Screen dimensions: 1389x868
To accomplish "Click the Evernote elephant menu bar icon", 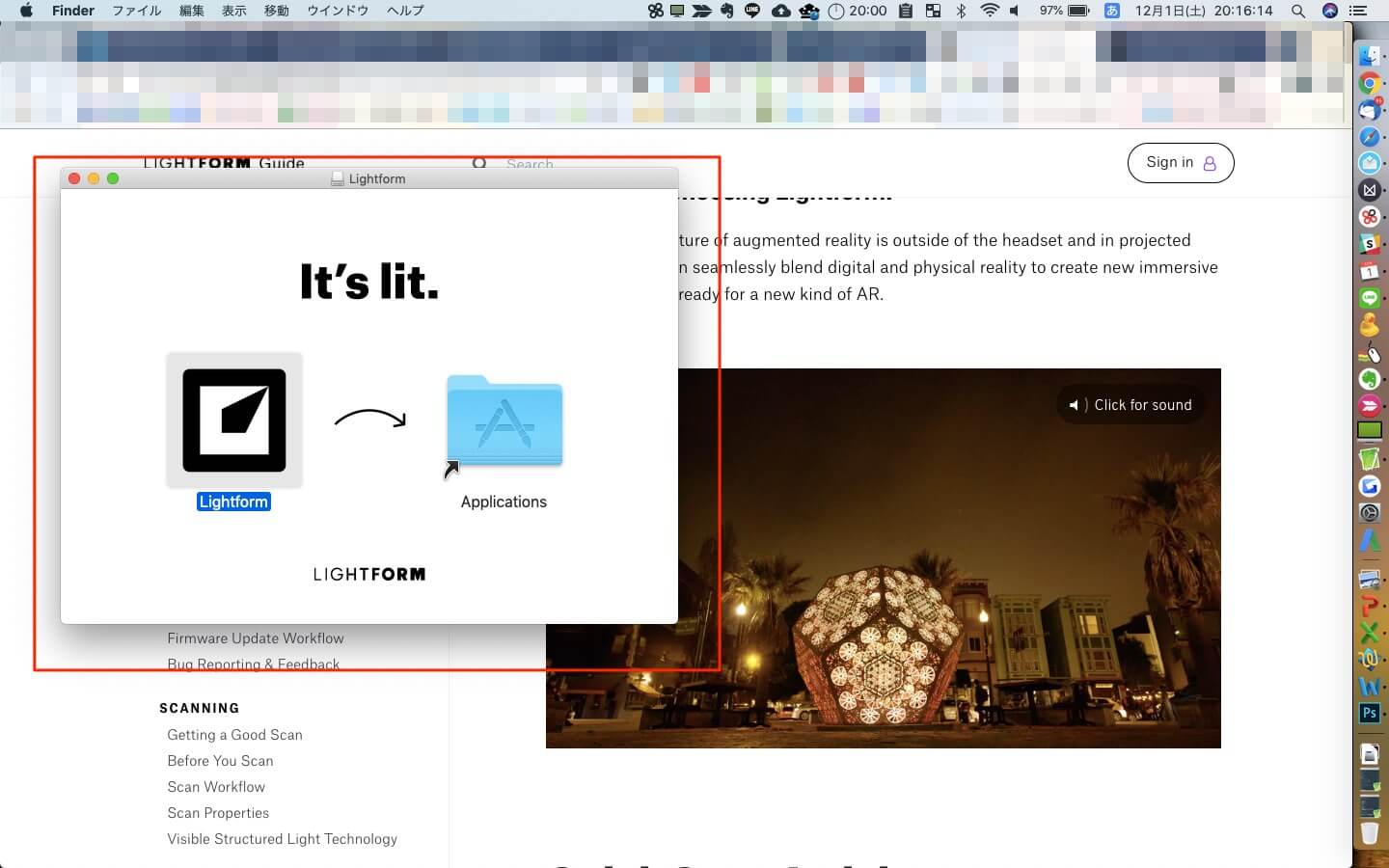I will coord(726,11).
